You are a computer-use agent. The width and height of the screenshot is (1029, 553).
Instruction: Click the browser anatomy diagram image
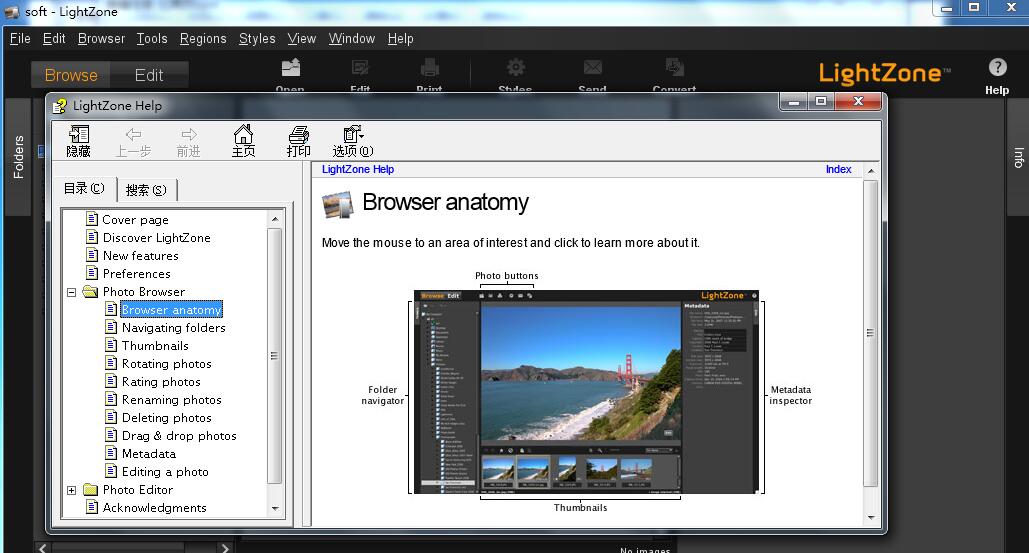(586, 392)
